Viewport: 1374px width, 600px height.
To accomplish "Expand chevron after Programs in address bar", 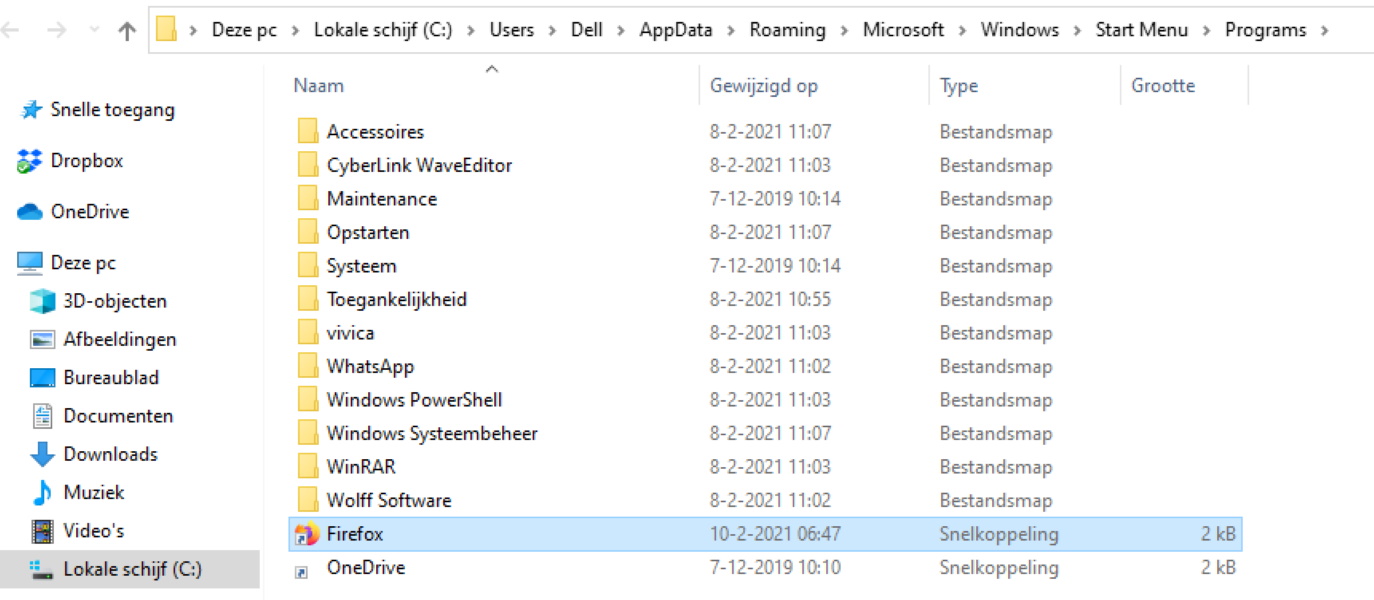I will pos(1325,31).
